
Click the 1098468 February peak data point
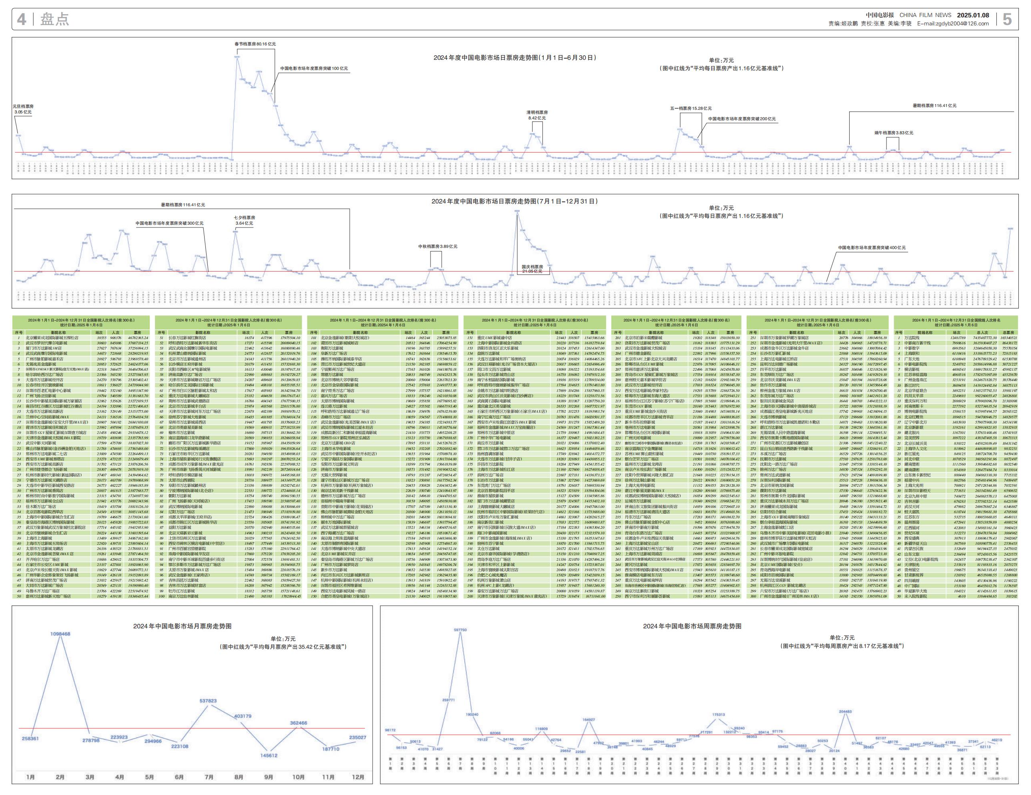[x=59, y=635]
